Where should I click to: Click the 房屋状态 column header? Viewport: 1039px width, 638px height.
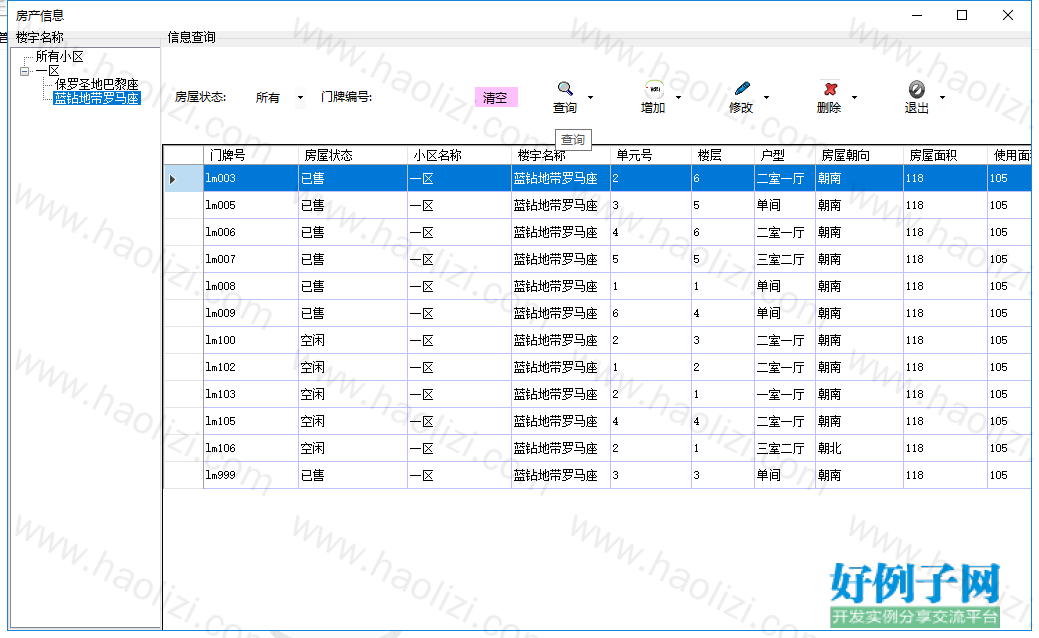pos(353,155)
